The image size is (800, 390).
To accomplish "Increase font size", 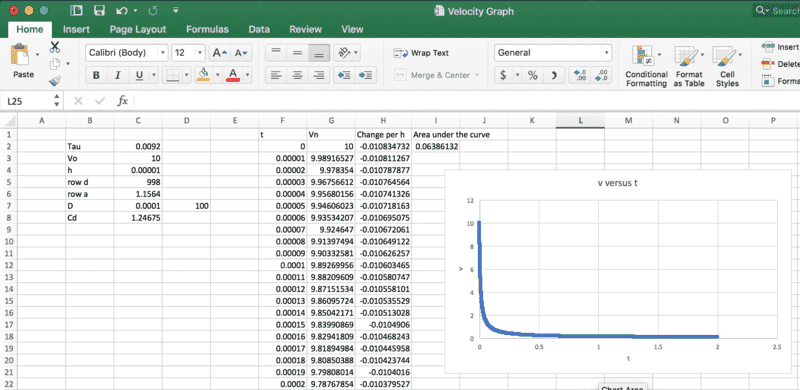I will (x=220, y=53).
